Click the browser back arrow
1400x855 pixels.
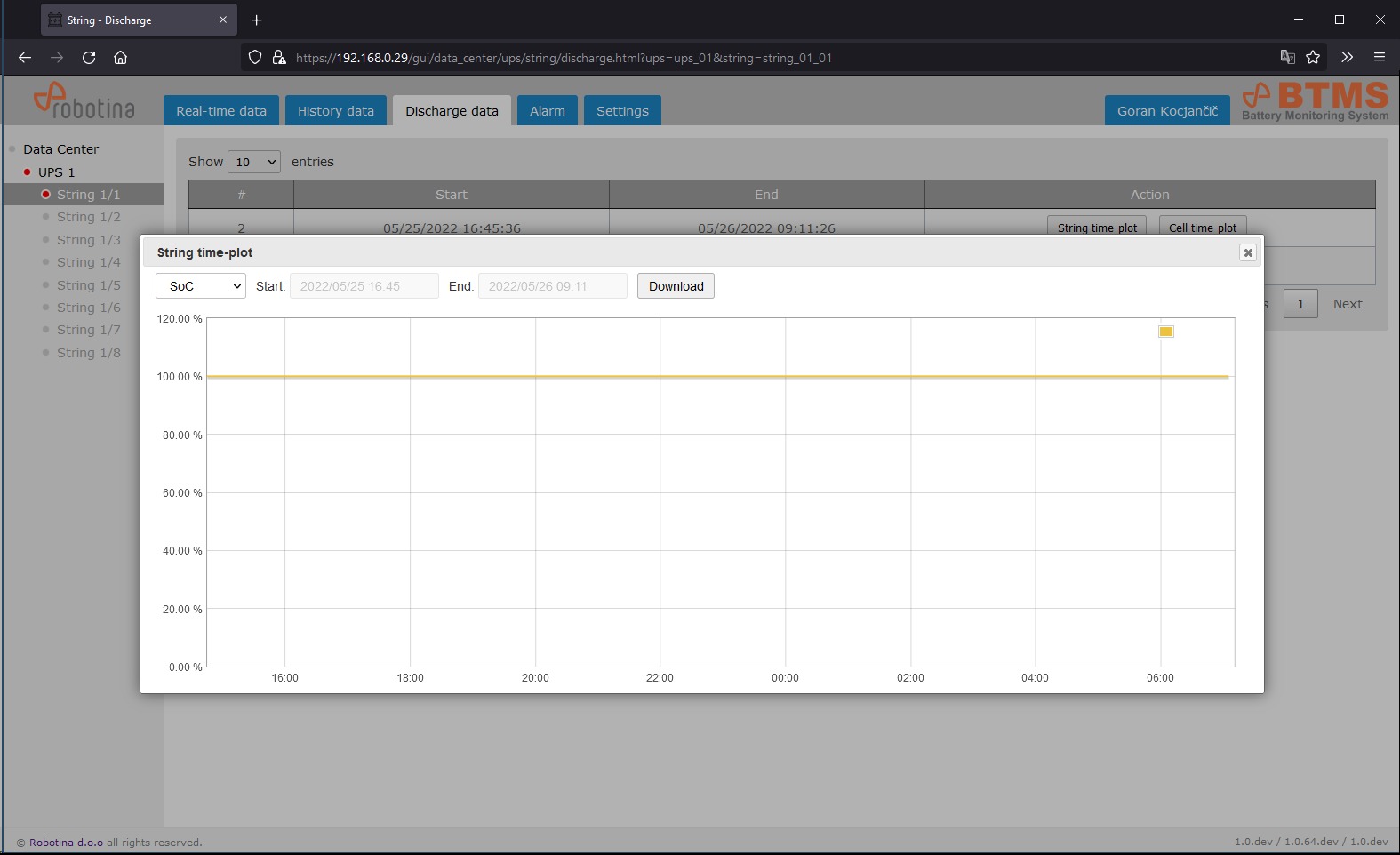tap(25, 58)
